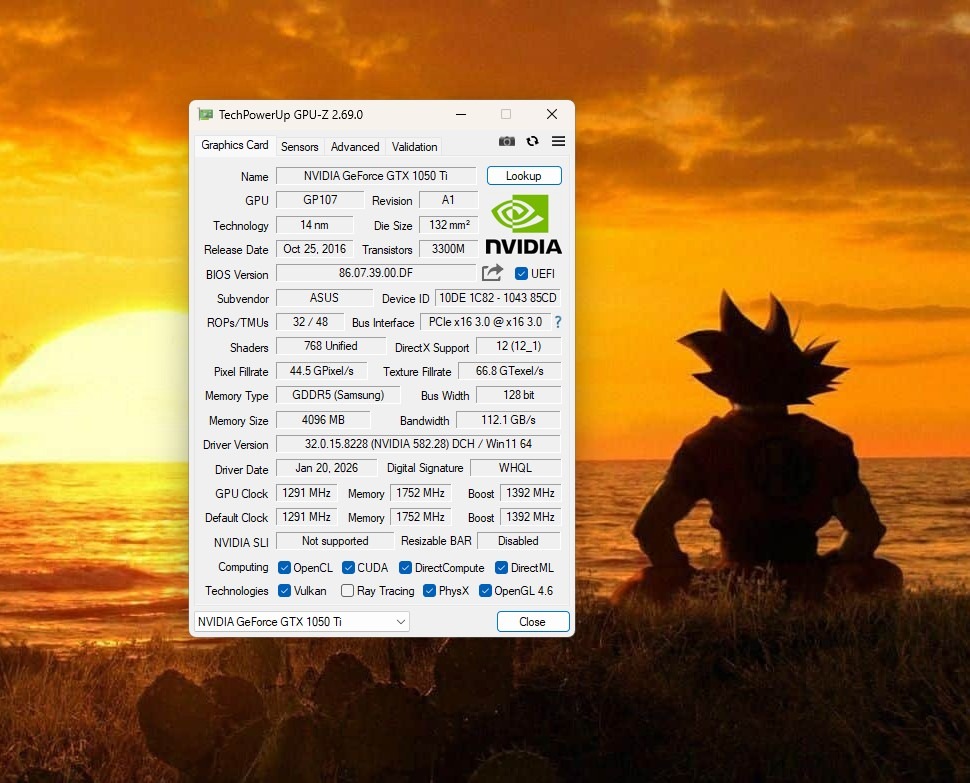This screenshot has height=783, width=970.
Task: Click the GPU Clock value 1291 MHz
Action: coord(306,492)
